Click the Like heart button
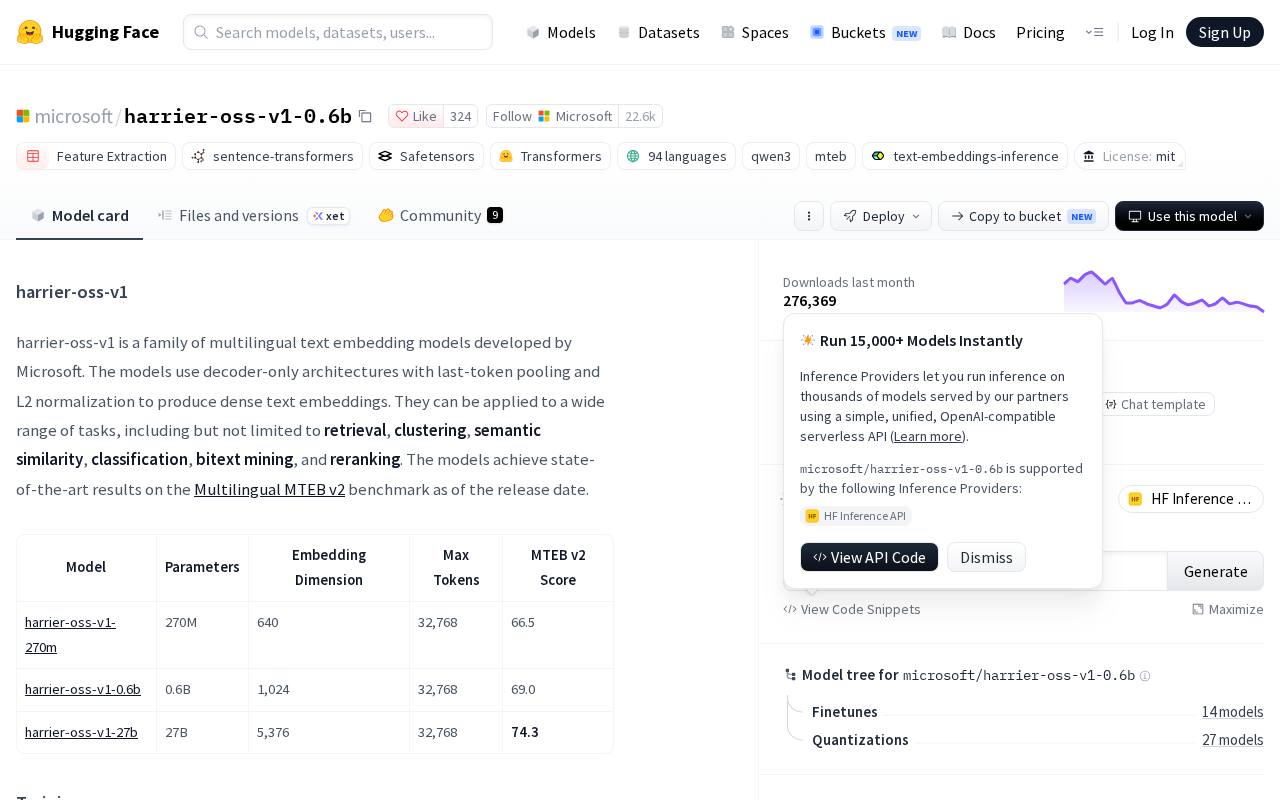 pyautogui.click(x=416, y=116)
